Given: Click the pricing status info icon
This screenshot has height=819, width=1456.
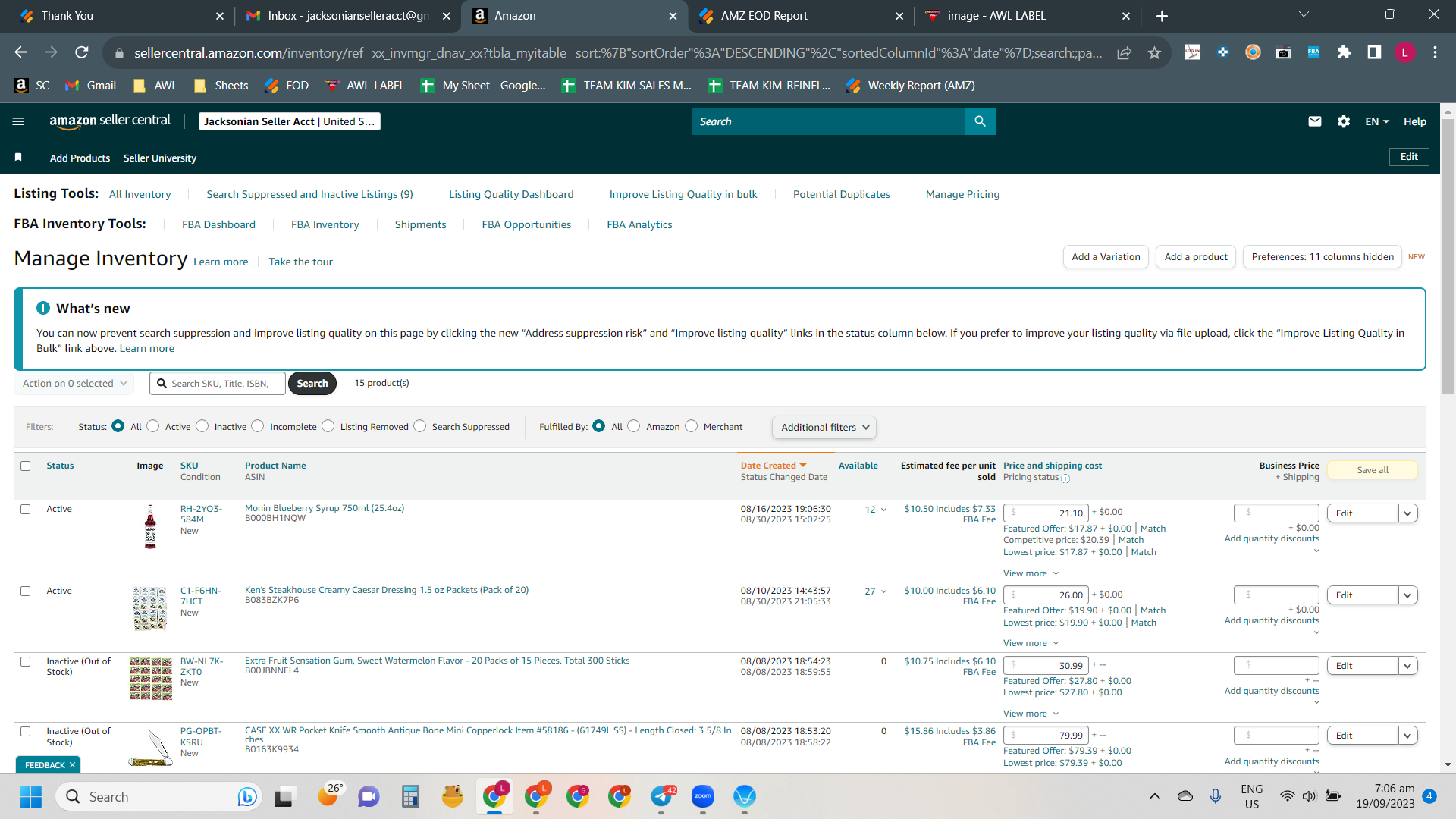Looking at the screenshot, I should [x=1065, y=479].
